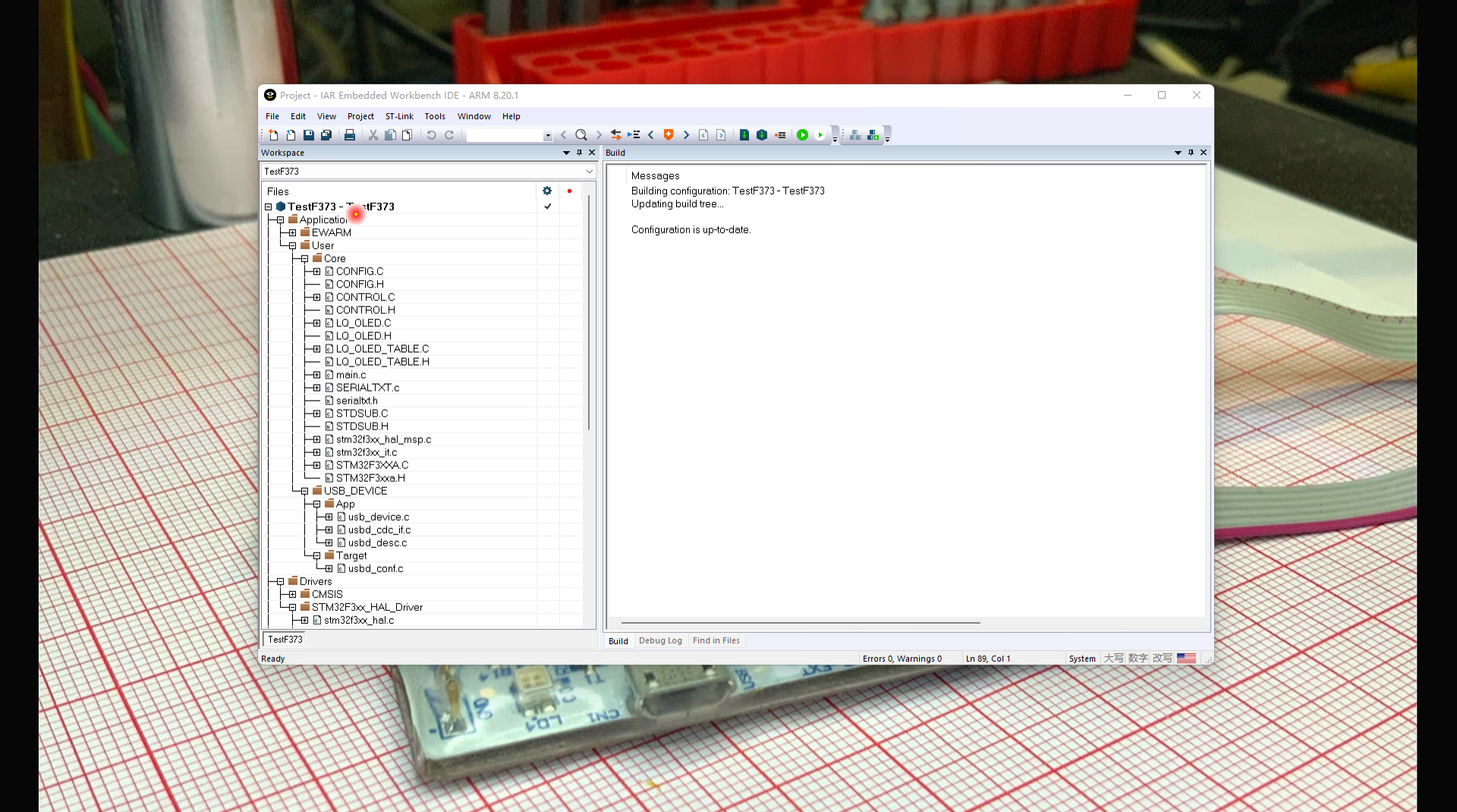Toggle 改写 overwrite indicator in status bar
This screenshot has width=1457, height=812.
(1162, 658)
